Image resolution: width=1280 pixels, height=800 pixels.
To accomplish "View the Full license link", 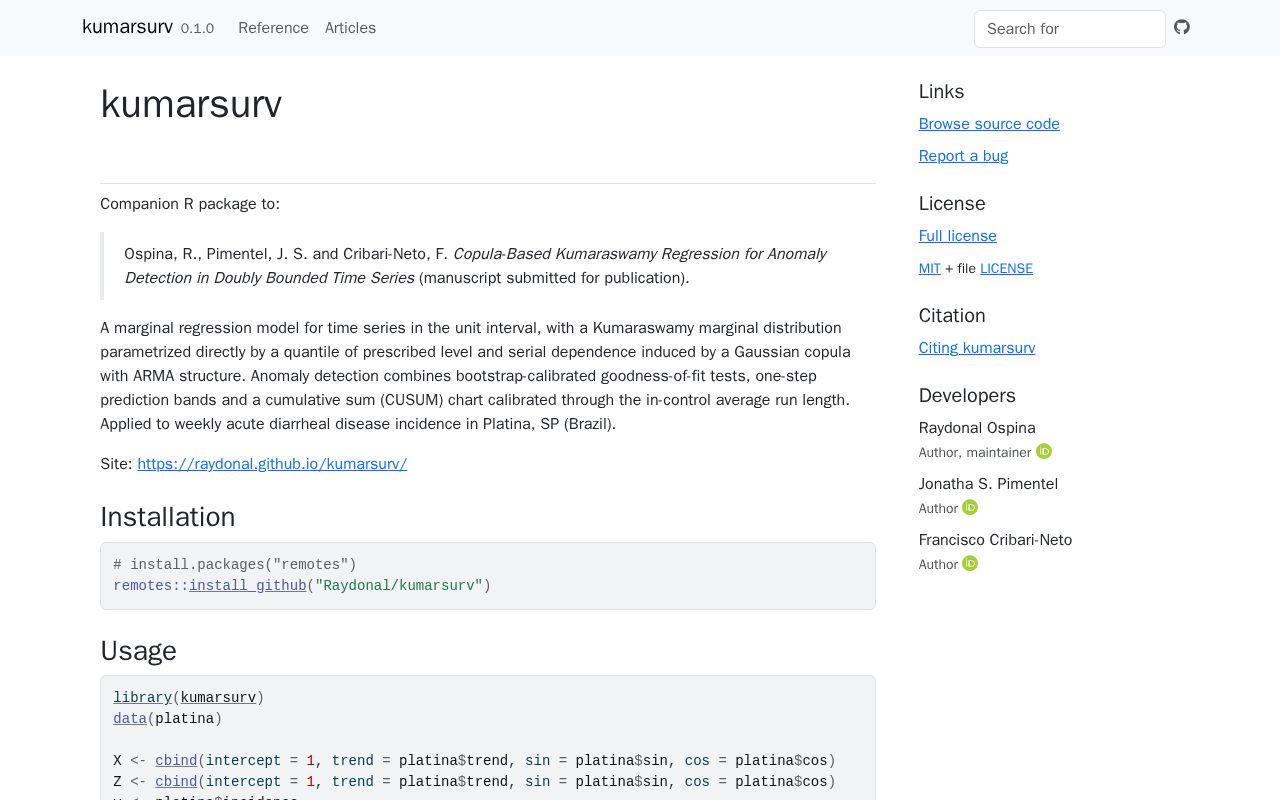I will point(957,236).
